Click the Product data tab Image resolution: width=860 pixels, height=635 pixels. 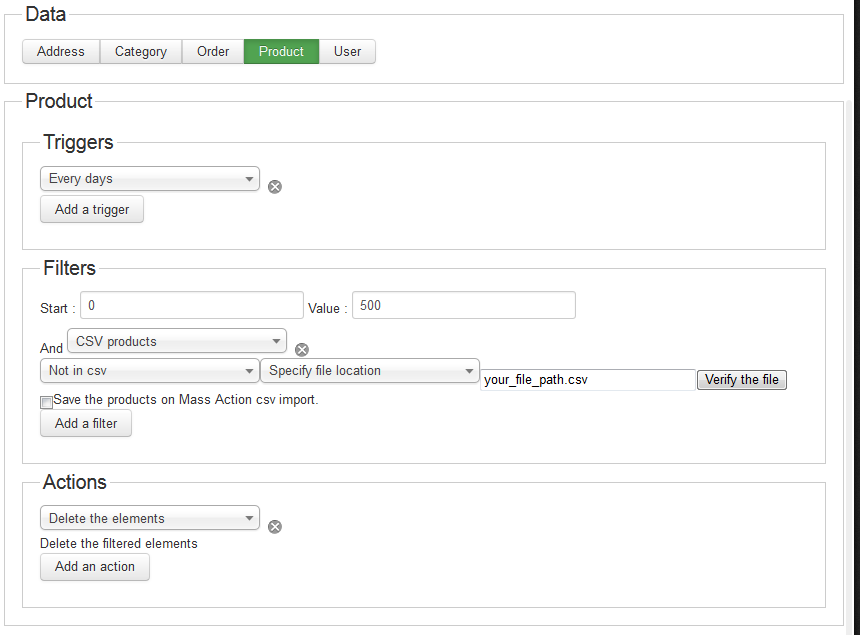pos(281,52)
